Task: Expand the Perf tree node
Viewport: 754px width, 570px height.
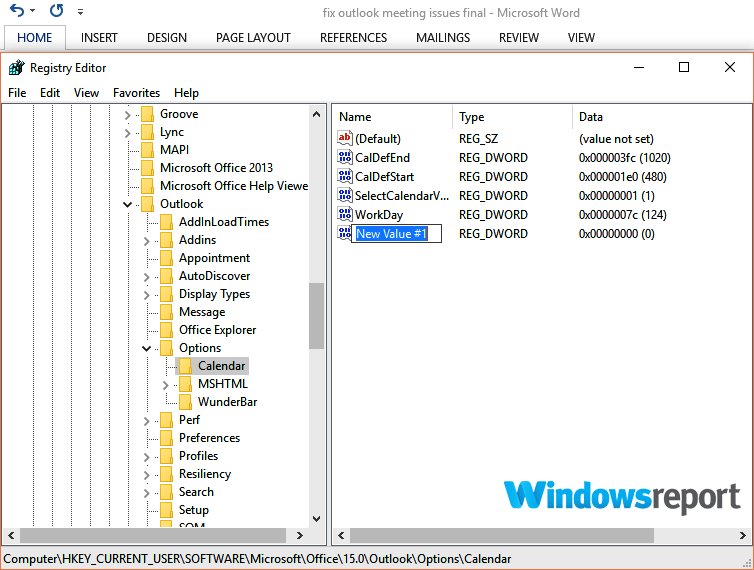Action: click(147, 421)
